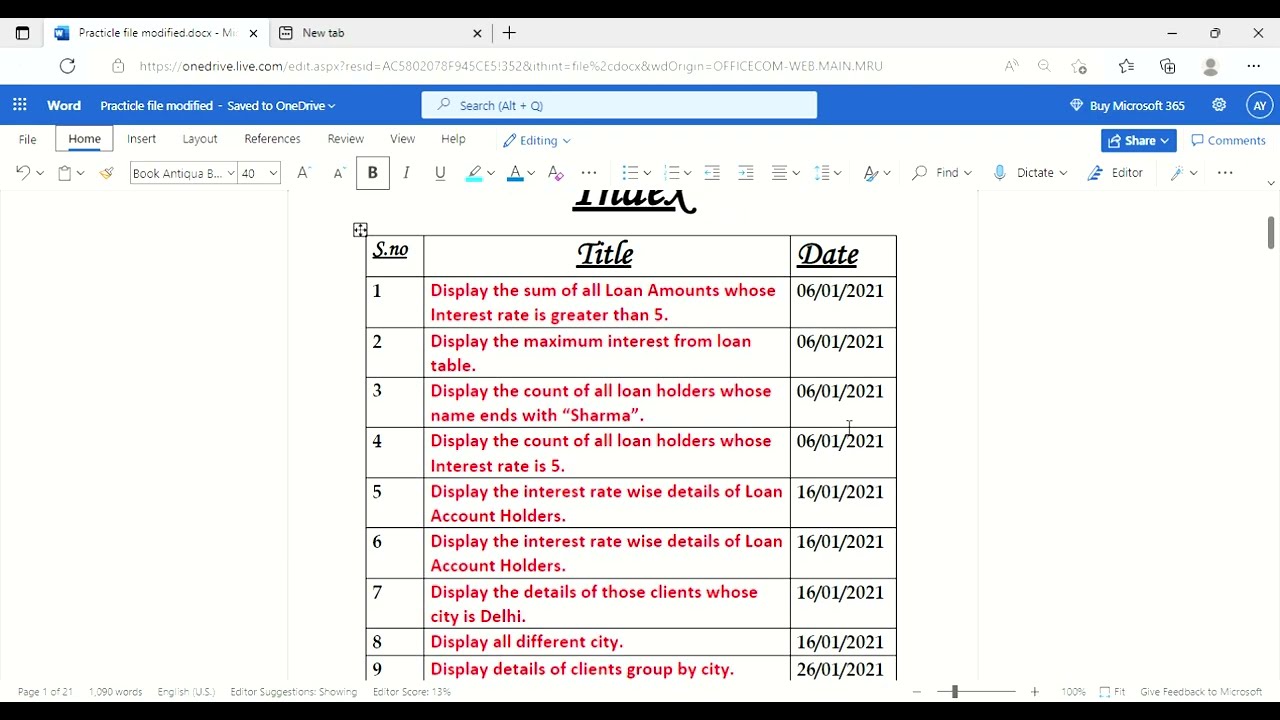Click the paragraph alignment icon

[780, 173]
